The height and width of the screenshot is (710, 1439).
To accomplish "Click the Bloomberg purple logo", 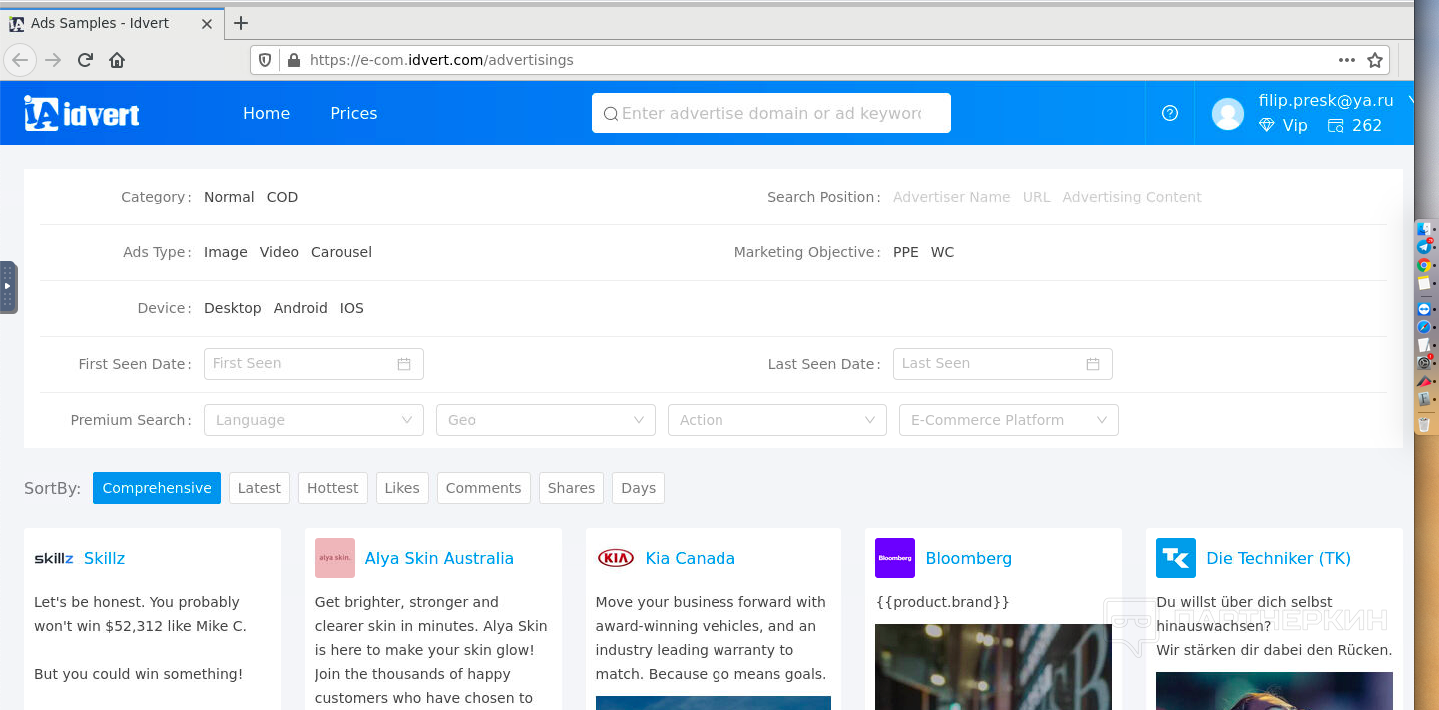I will pos(895,558).
